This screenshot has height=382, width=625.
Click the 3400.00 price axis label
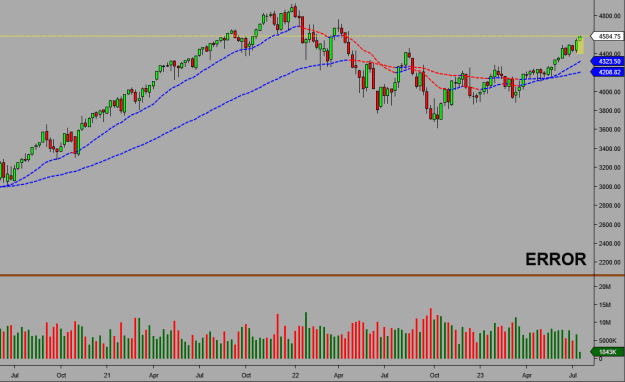click(609, 149)
